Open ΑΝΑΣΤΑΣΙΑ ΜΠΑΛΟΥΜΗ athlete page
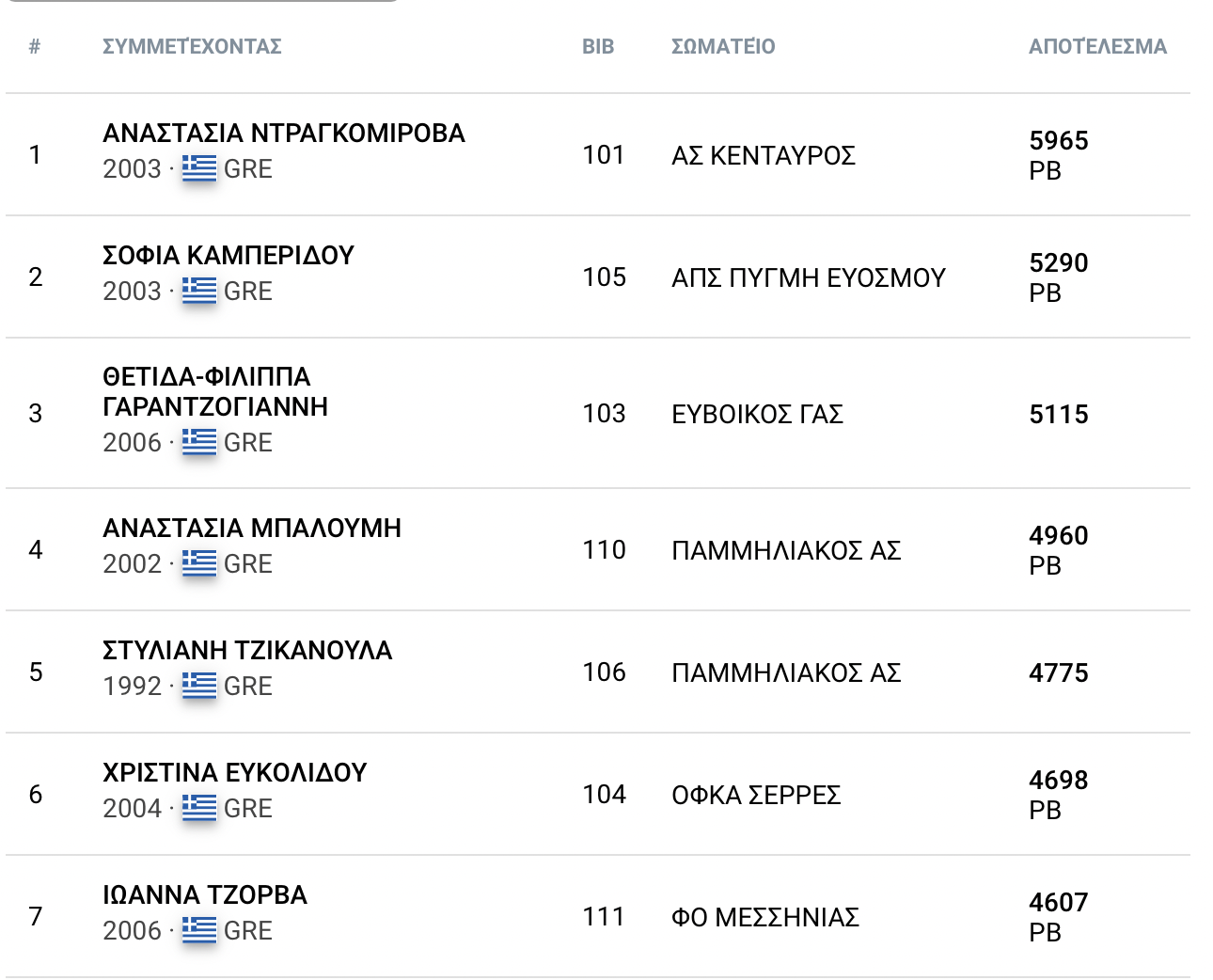The width and height of the screenshot is (1213, 980). [252, 529]
